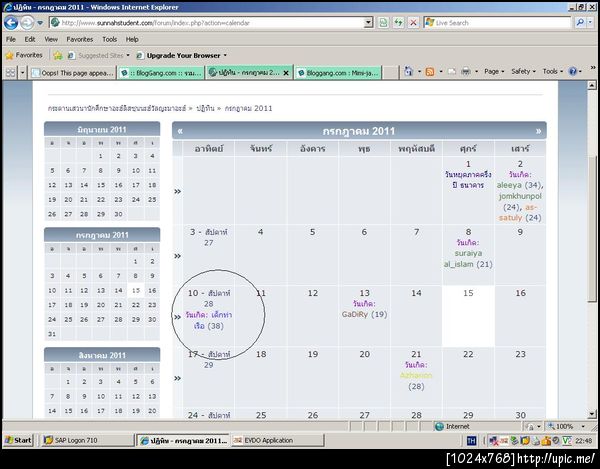Open the มิถุนายน 2011 mini calendar header
The width and height of the screenshot is (600, 469).
pyautogui.click(x=102, y=129)
